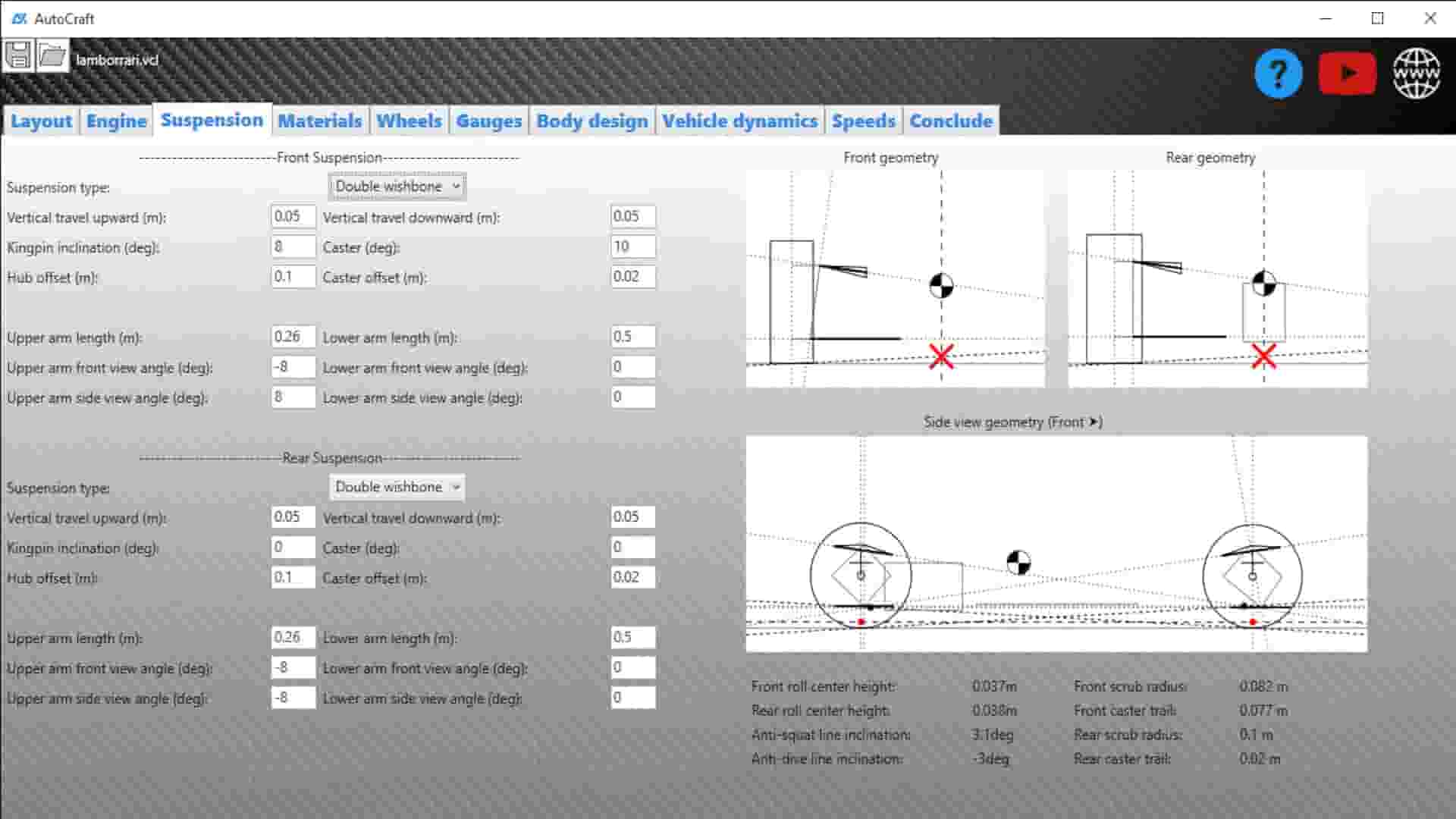Select the front Vertical travel upward field
1456x819 pixels.
click(293, 216)
